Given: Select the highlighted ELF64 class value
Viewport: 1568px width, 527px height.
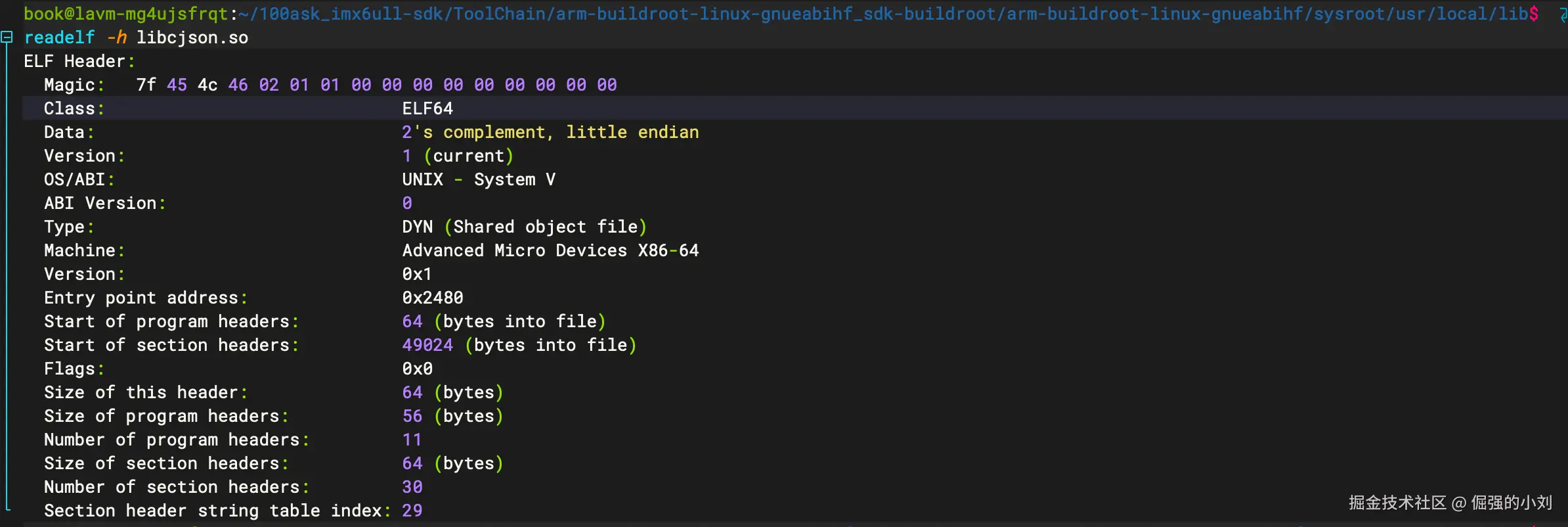Looking at the screenshot, I should pos(427,108).
